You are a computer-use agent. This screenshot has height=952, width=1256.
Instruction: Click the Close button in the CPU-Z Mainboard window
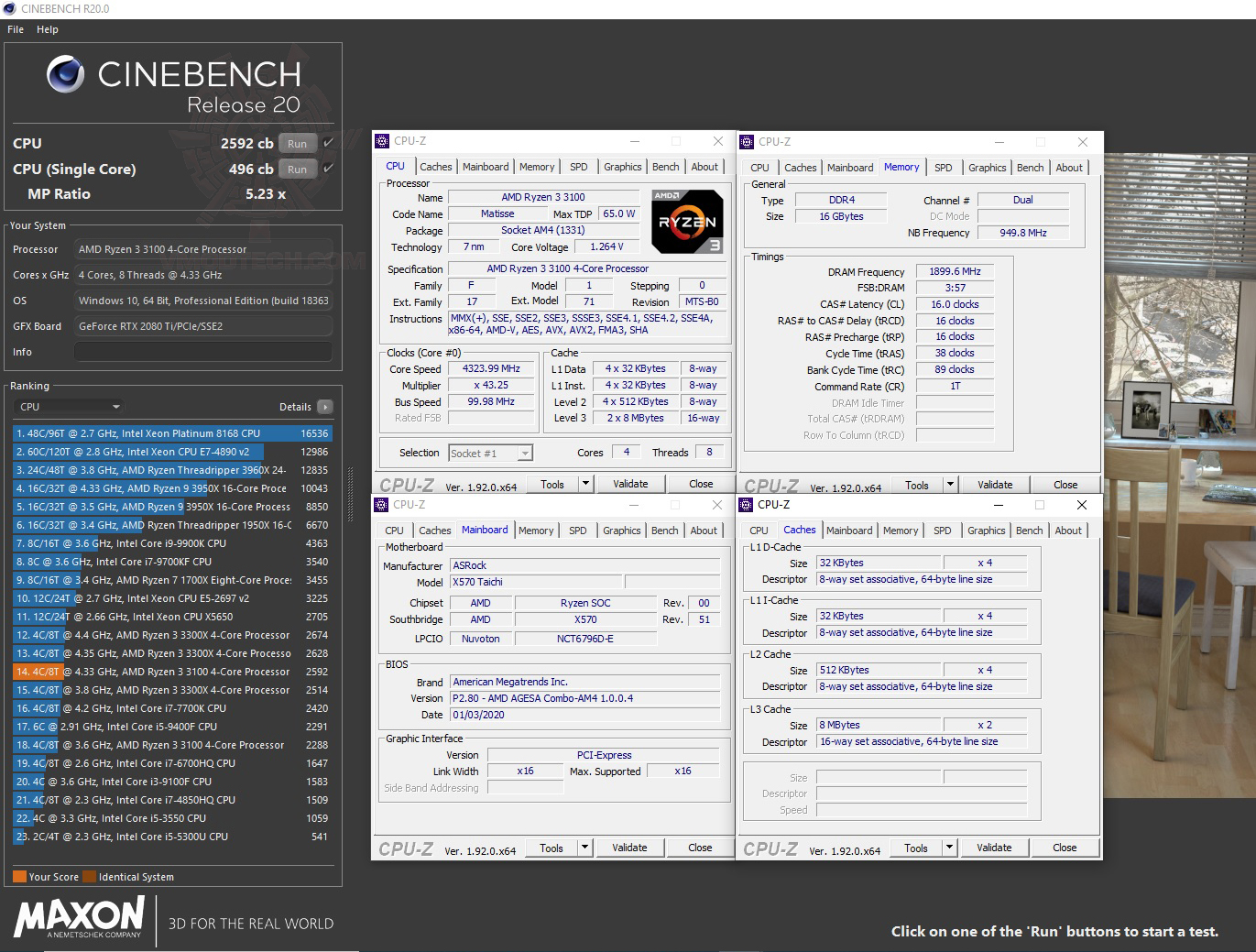pos(700,848)
